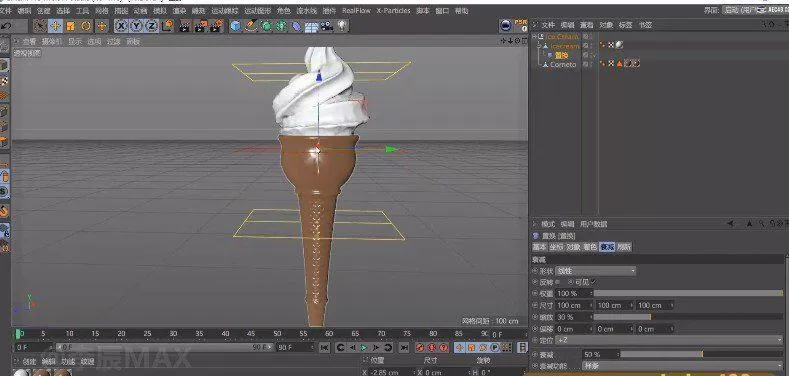
Task: Switch to the 基本 attribute tab
Action: 539,247
